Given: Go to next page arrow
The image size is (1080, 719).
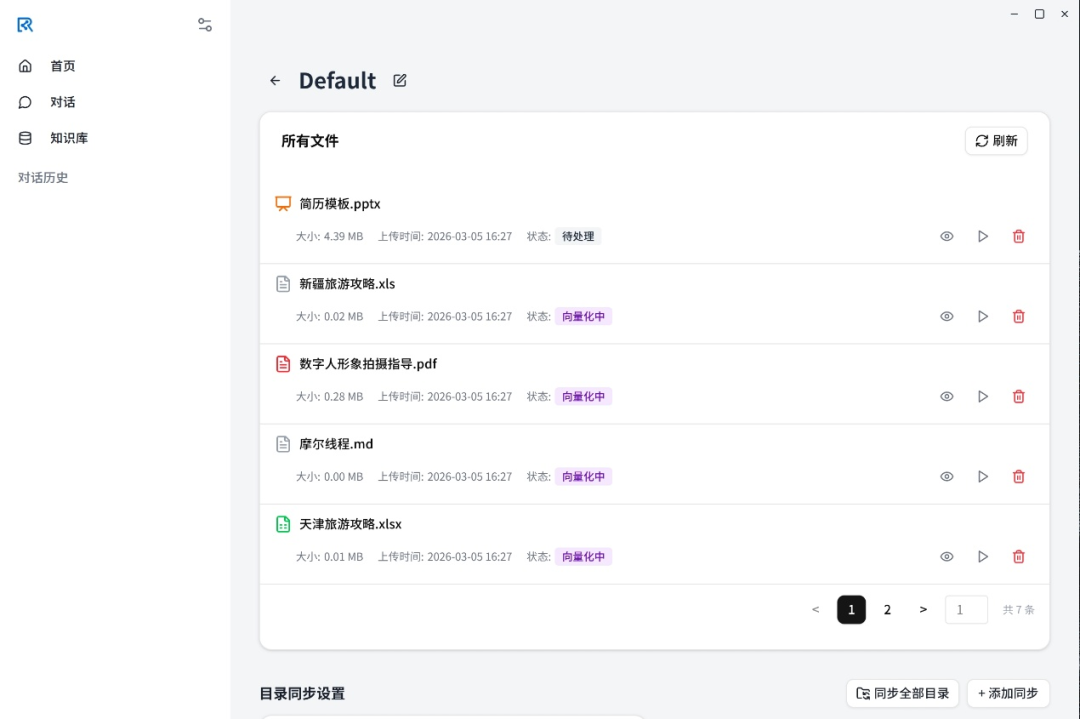Looking at the screenshot, I should [923, 609].
